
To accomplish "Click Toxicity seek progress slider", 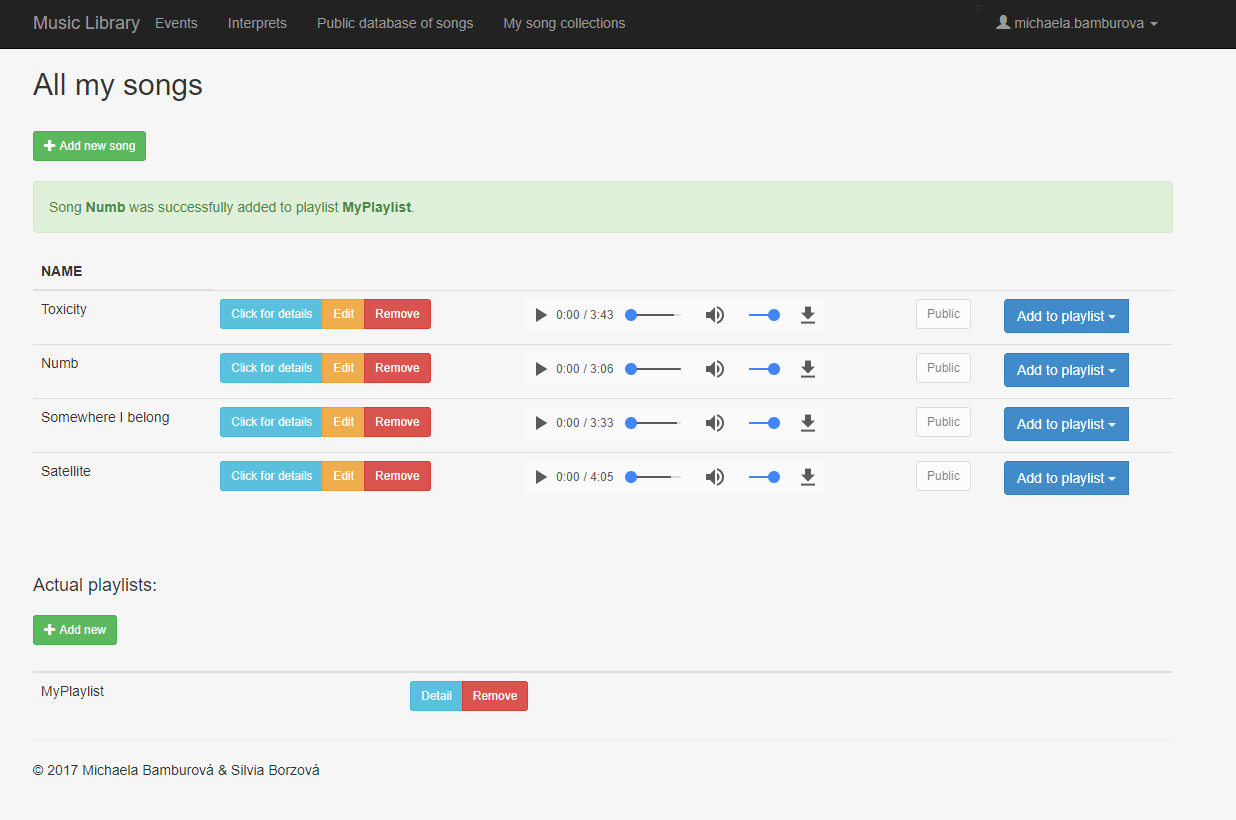I will click(x=654, y=315).
